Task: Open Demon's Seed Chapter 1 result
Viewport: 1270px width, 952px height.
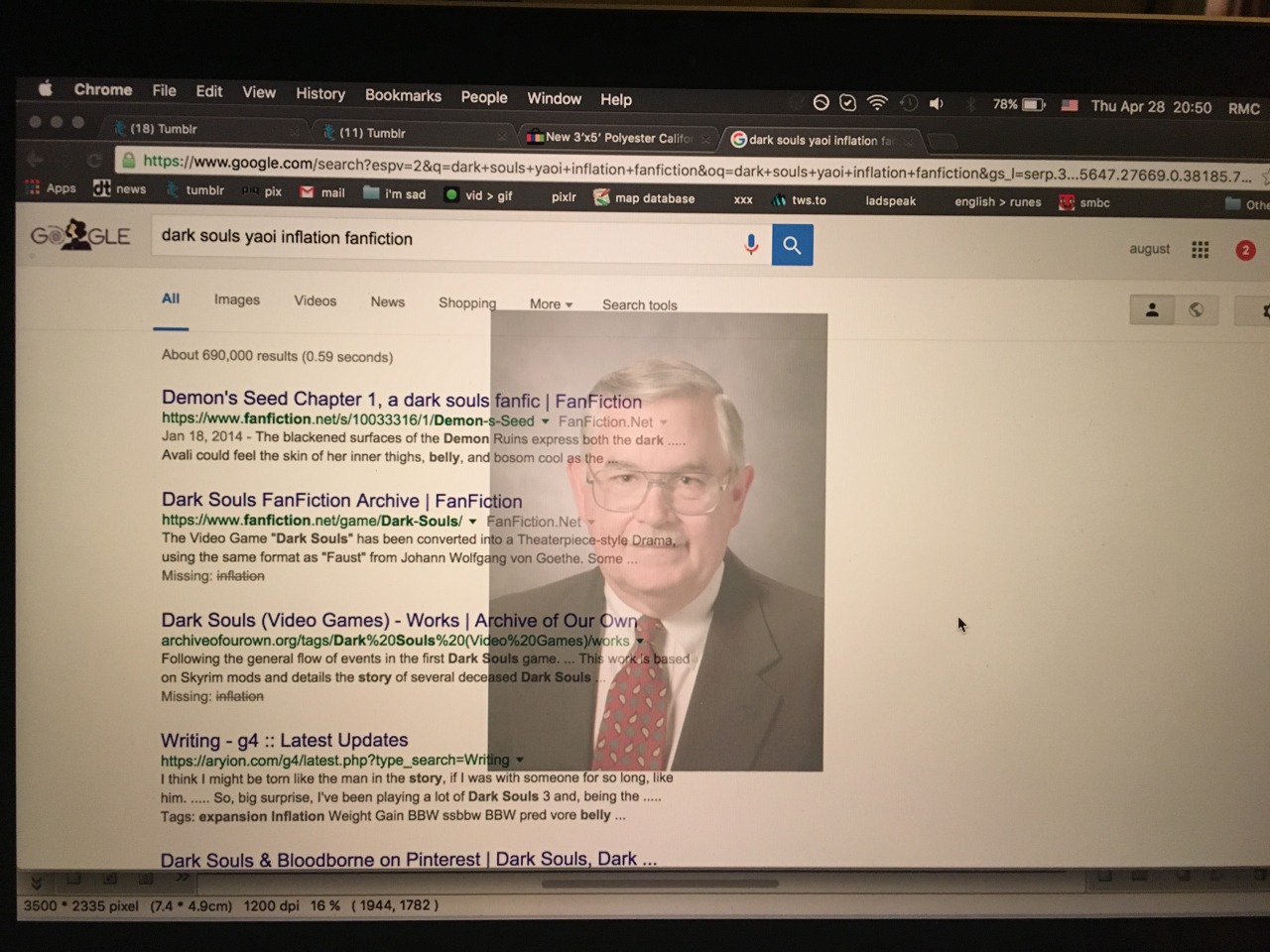Action: [402, 400]
